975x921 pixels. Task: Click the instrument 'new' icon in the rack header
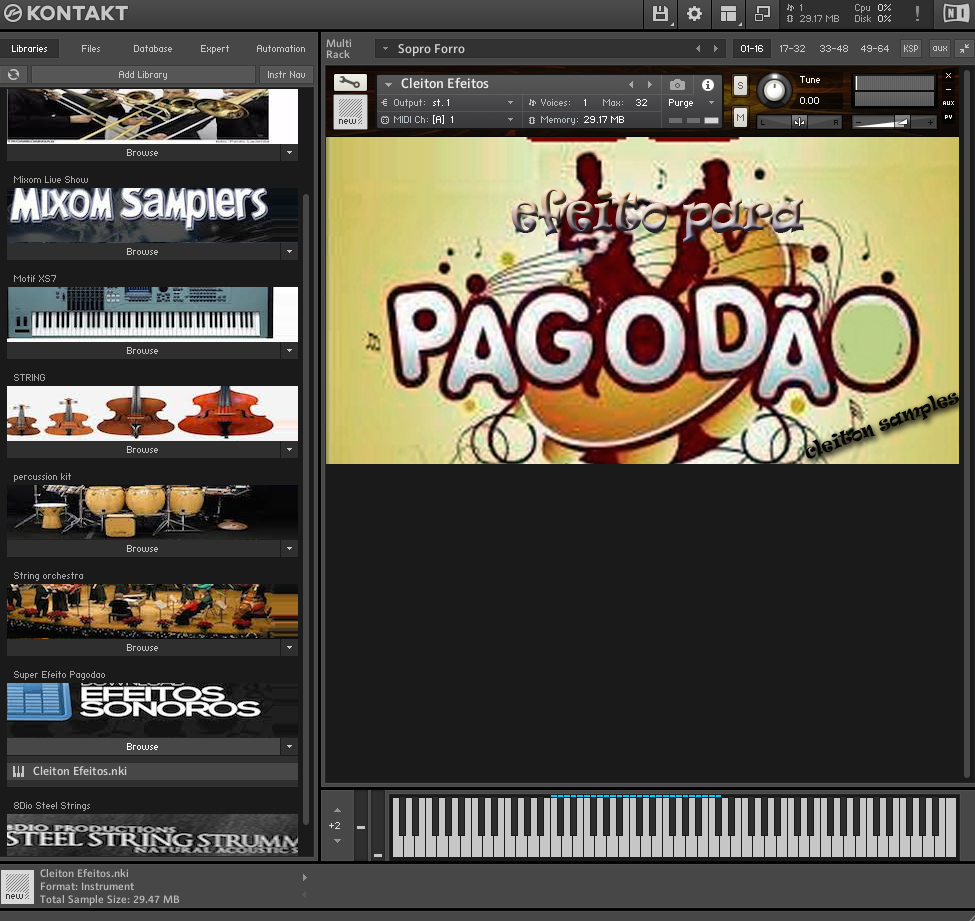tap(350, 112)
